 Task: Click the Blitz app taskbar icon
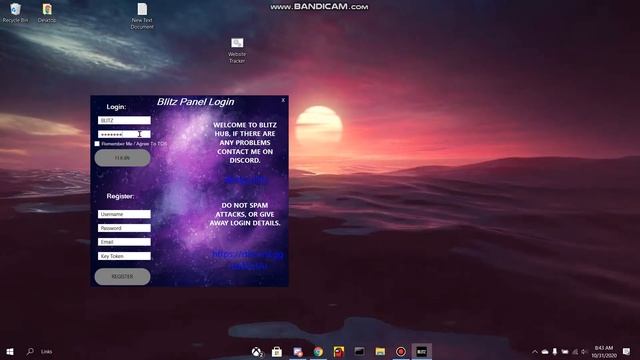click(x=421, y=351)
